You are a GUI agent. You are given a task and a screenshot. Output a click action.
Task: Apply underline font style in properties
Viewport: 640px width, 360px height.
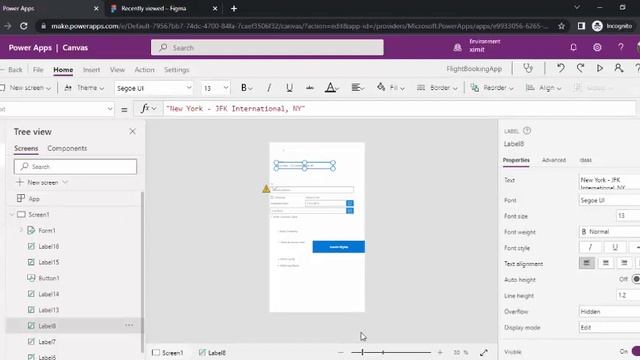tap(615, 247)
